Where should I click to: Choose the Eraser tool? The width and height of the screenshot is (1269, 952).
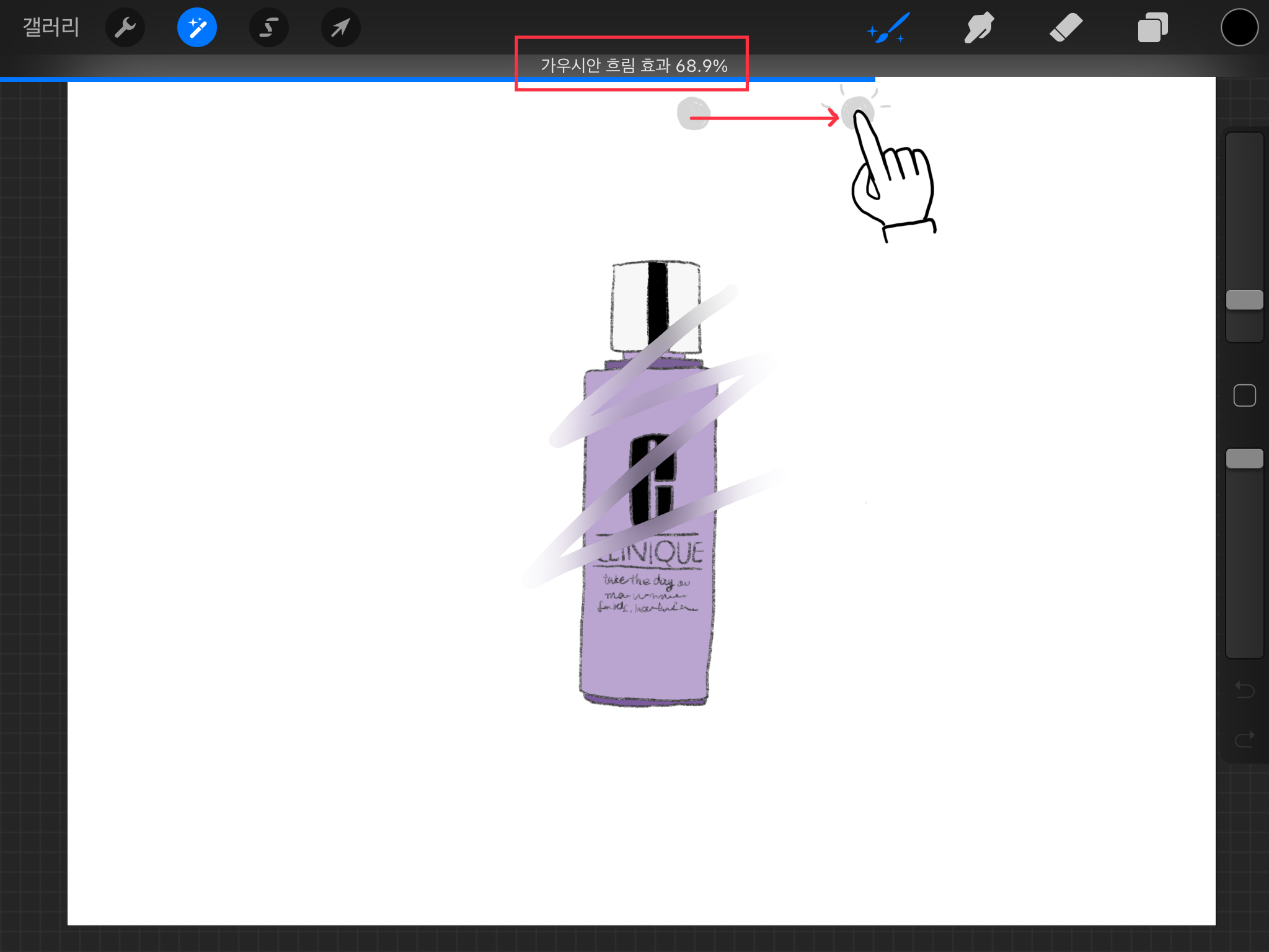(x=1066, y=28)
